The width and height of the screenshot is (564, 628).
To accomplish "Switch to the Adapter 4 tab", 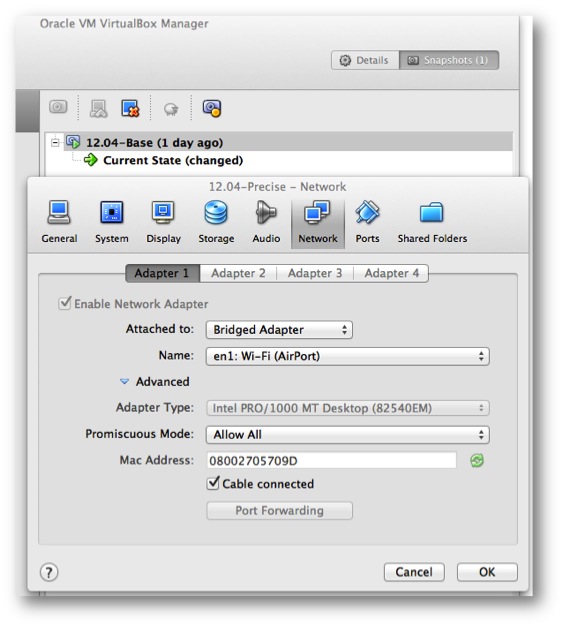I will click(391, 273).
